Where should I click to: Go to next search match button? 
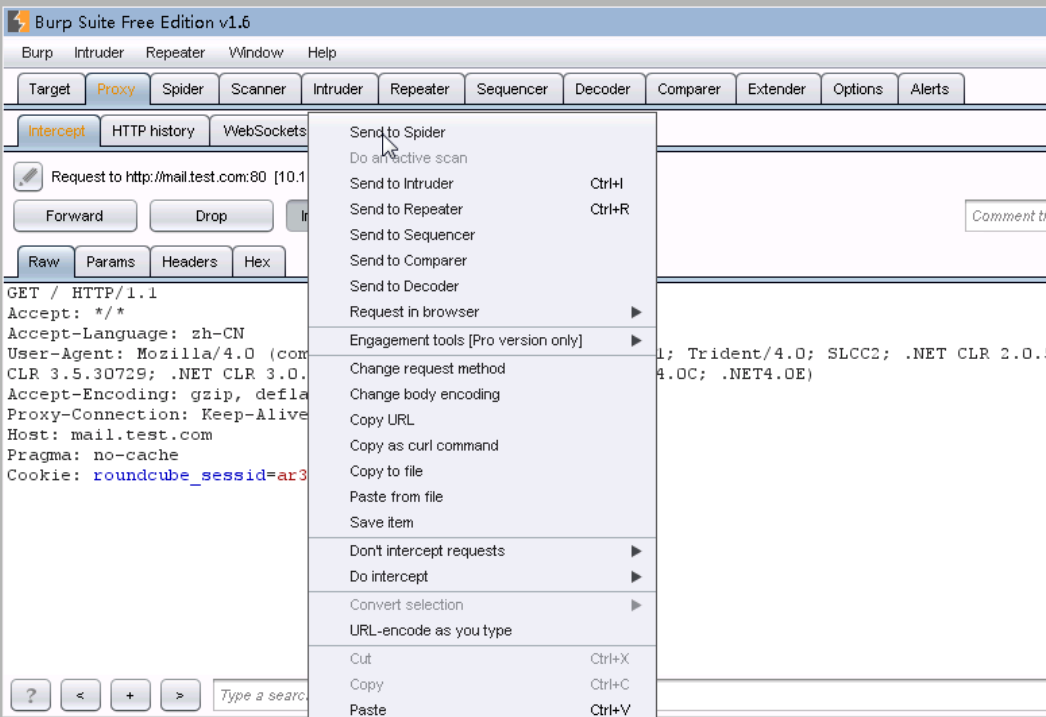(180, 696)
